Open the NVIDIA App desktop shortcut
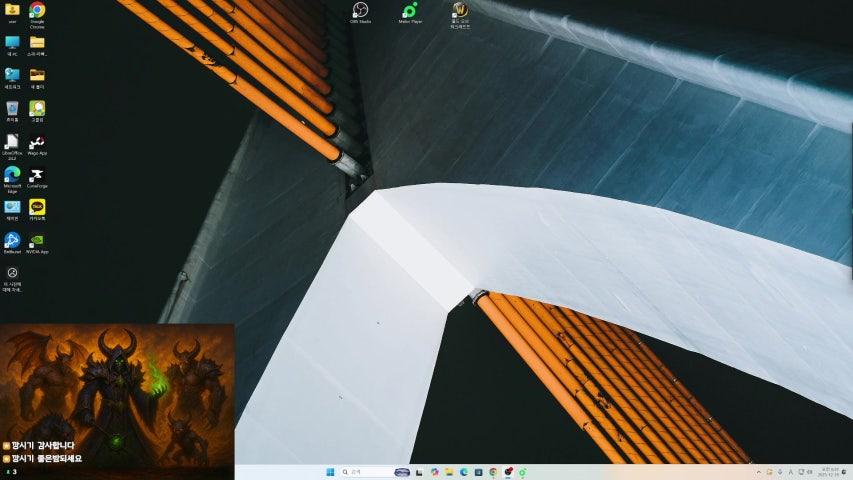This screenshot has width=853, height=480. click(x=37, y=240)
